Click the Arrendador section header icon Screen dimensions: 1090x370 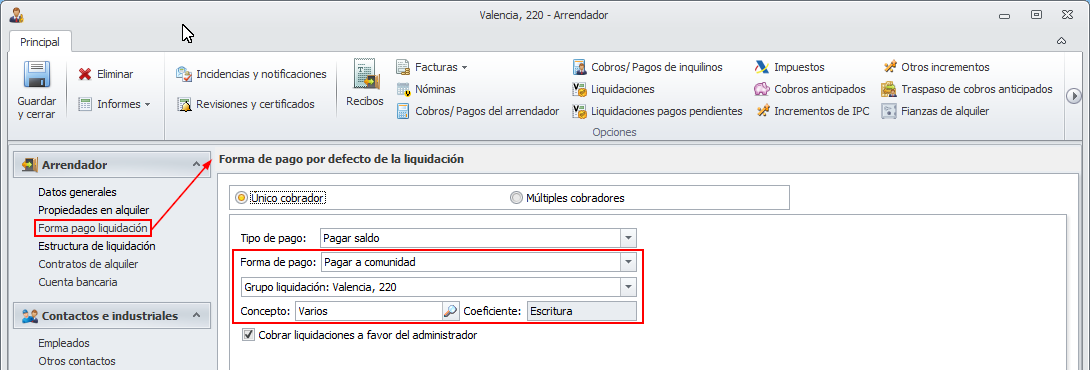(x=29, y=165)
